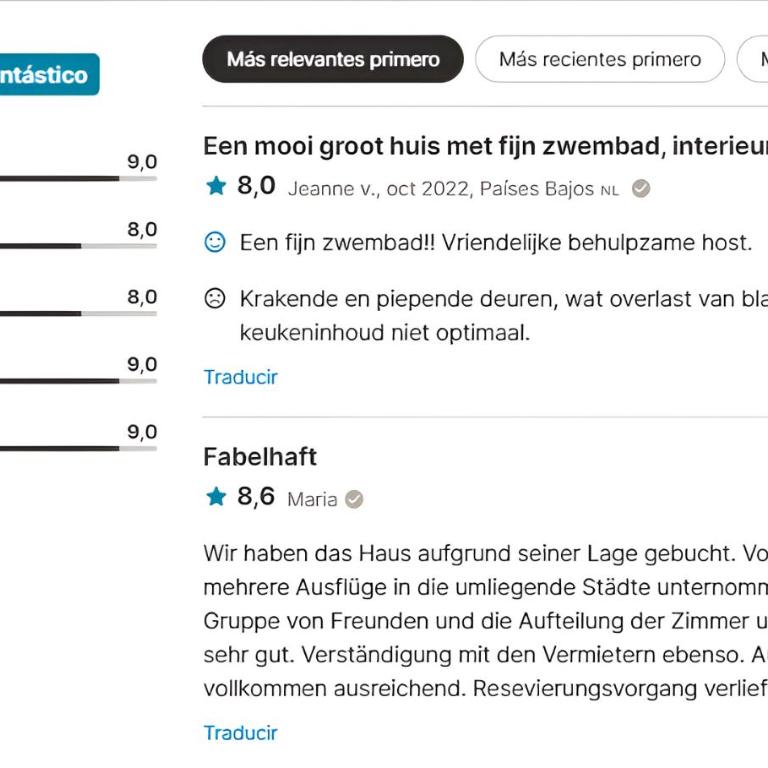Screen dimensions: 768x768
Task: Click verified checkmark badge next to Países Bajos NL
Action: coord(641,188)
